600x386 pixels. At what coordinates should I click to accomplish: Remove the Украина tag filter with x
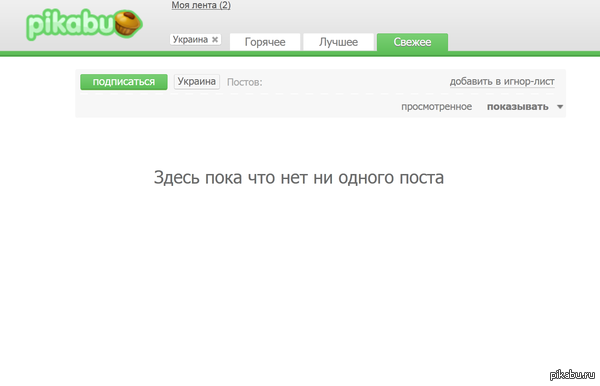click(x=215, y=39)
